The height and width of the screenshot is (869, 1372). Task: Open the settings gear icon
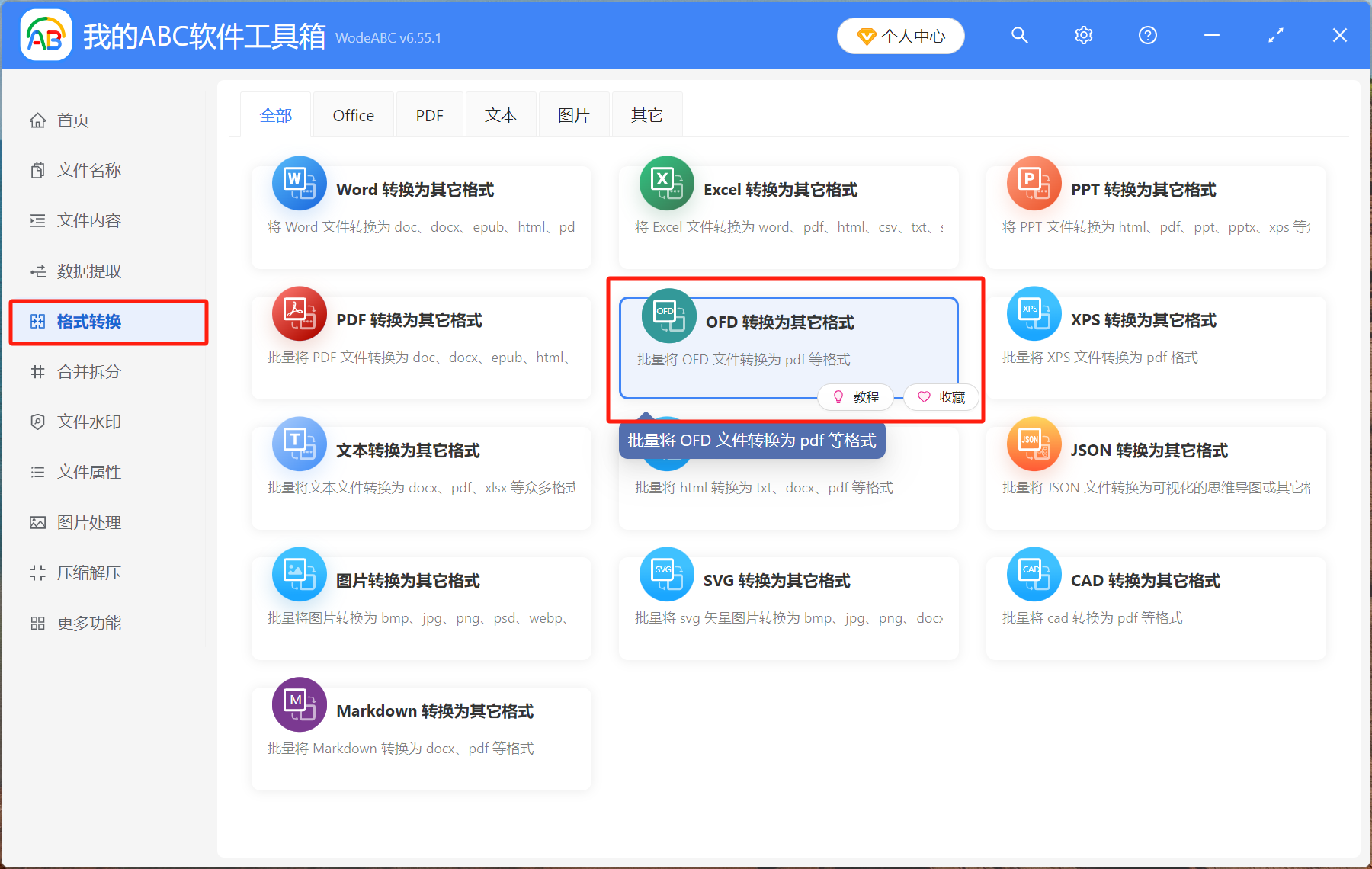[x=1083, y=35]
